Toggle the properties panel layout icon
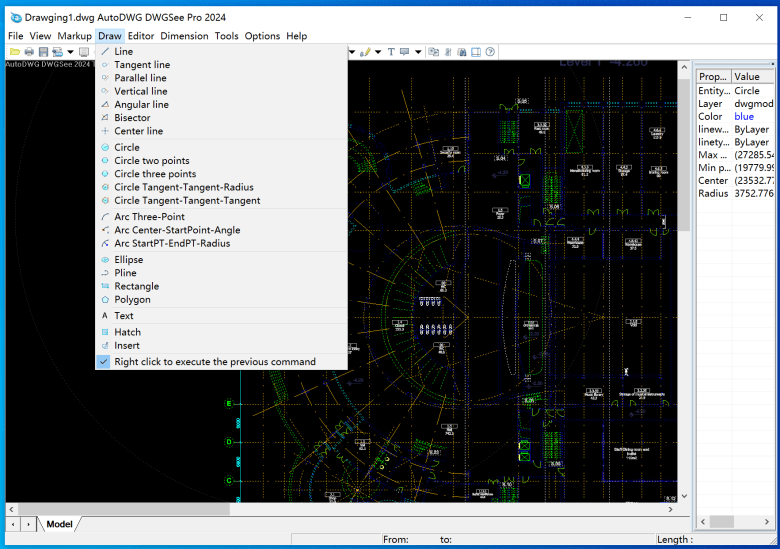 coord(476,52)
